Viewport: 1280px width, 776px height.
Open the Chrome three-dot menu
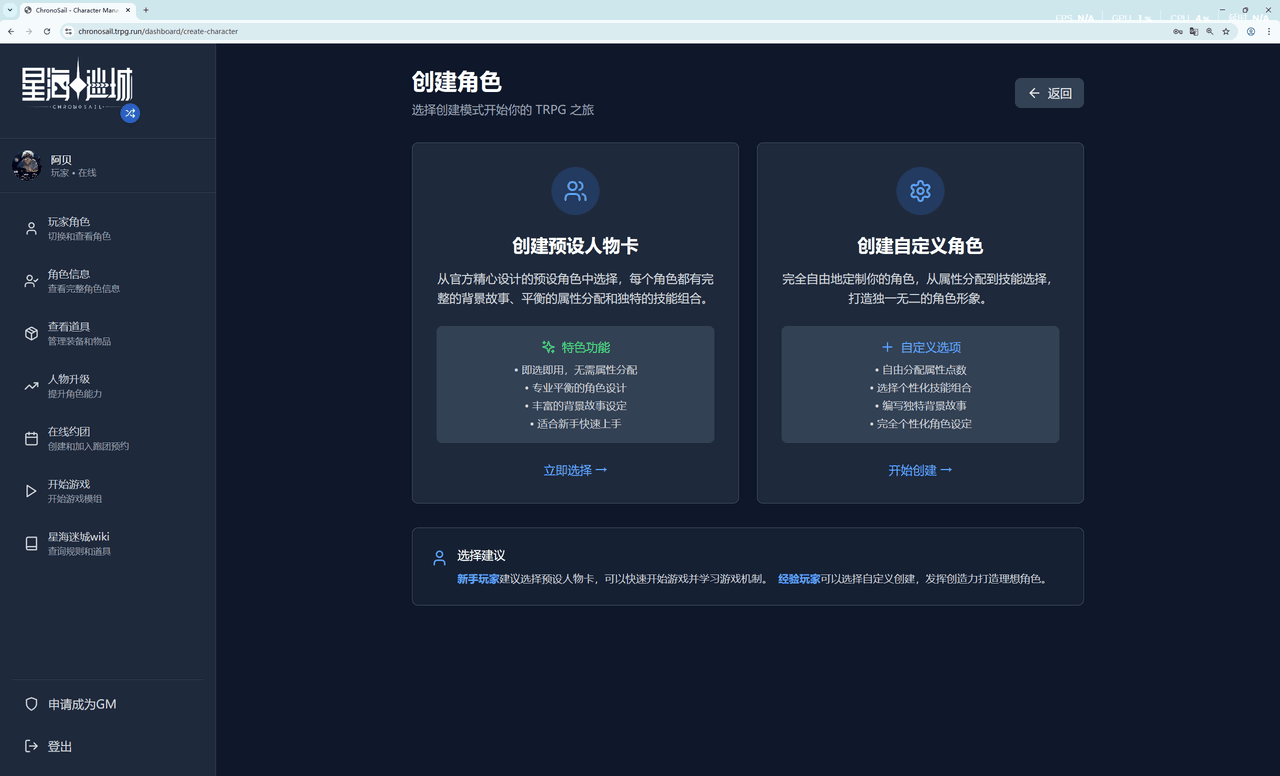1268,31
